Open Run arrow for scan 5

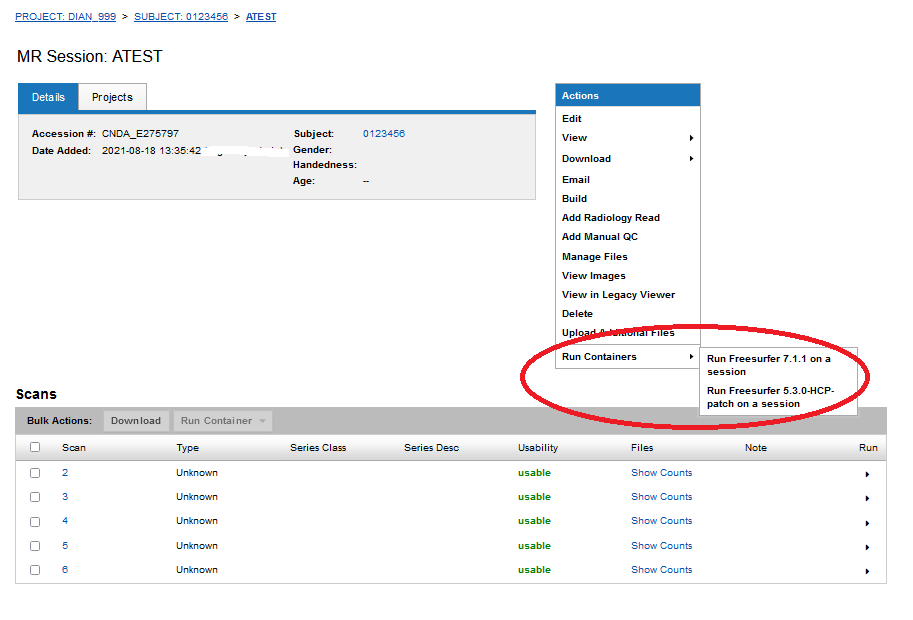tap(867, 547)
